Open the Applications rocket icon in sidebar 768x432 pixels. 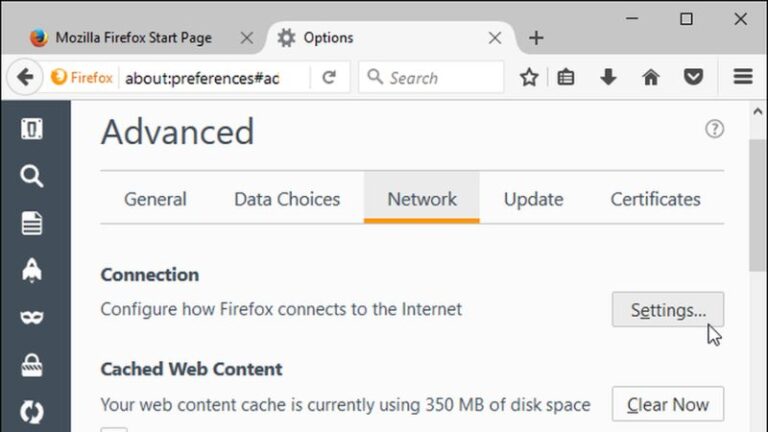point(32,270)
